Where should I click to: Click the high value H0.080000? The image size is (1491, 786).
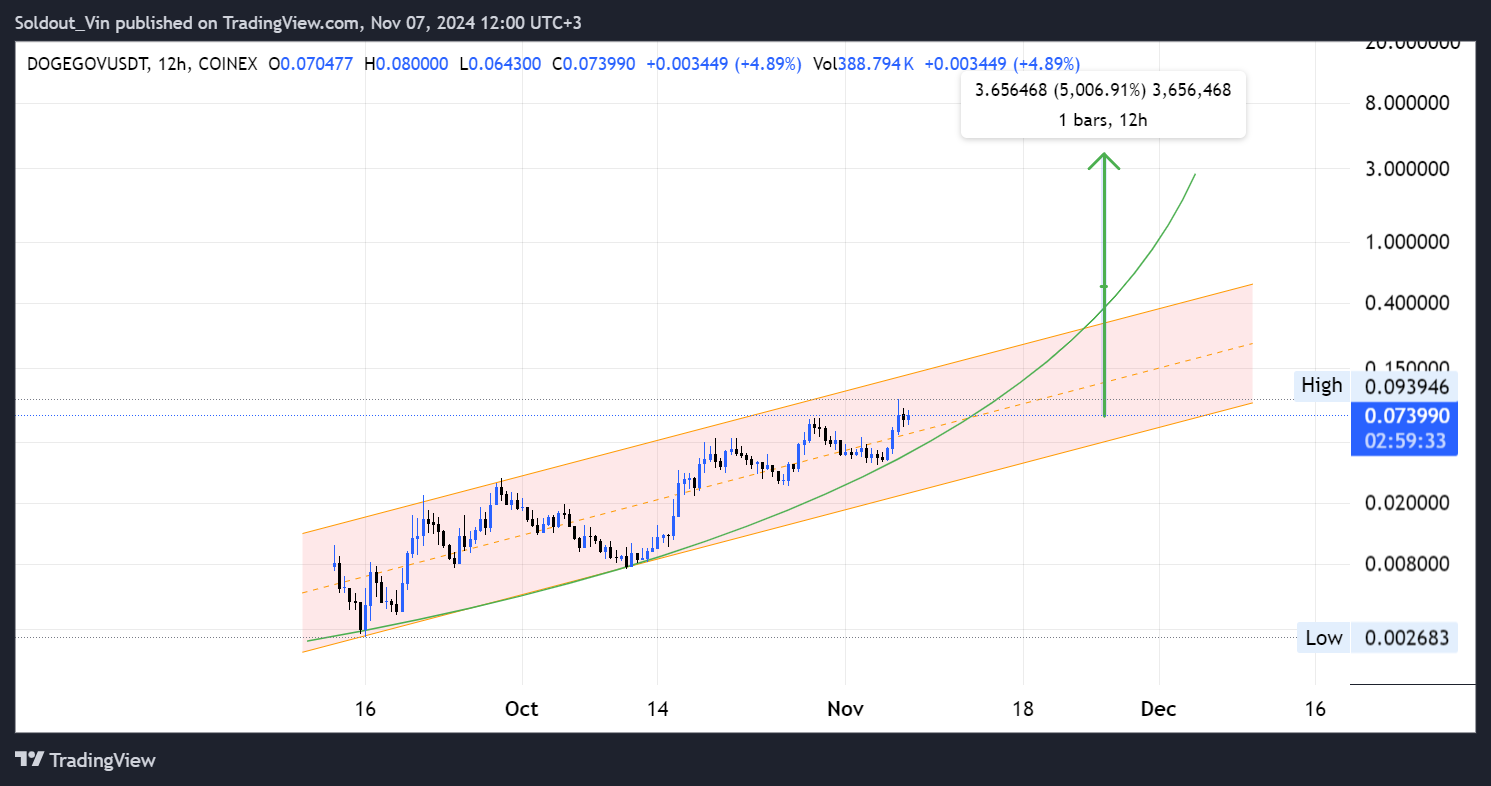(408, 64)
